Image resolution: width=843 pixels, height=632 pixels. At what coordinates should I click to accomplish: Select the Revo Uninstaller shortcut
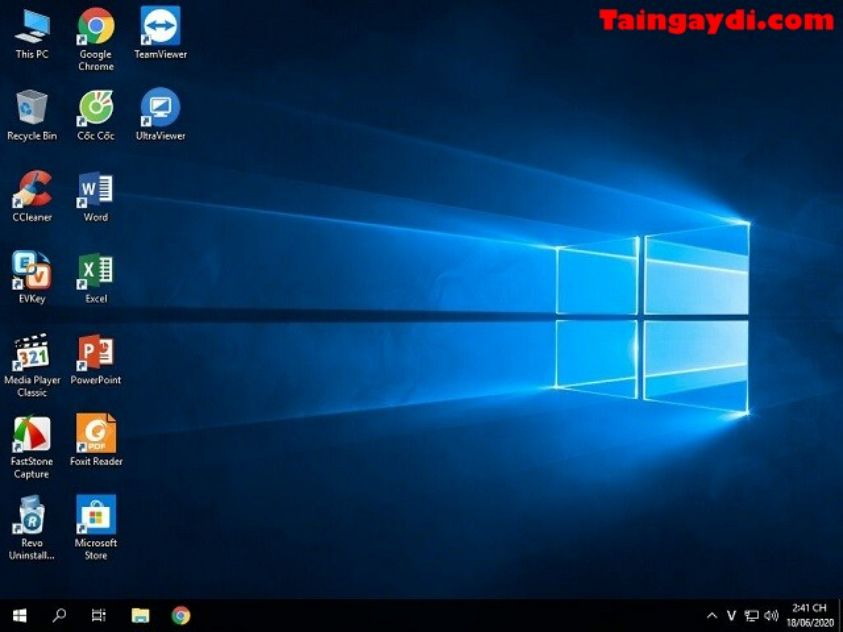click(x=32, y=528)
